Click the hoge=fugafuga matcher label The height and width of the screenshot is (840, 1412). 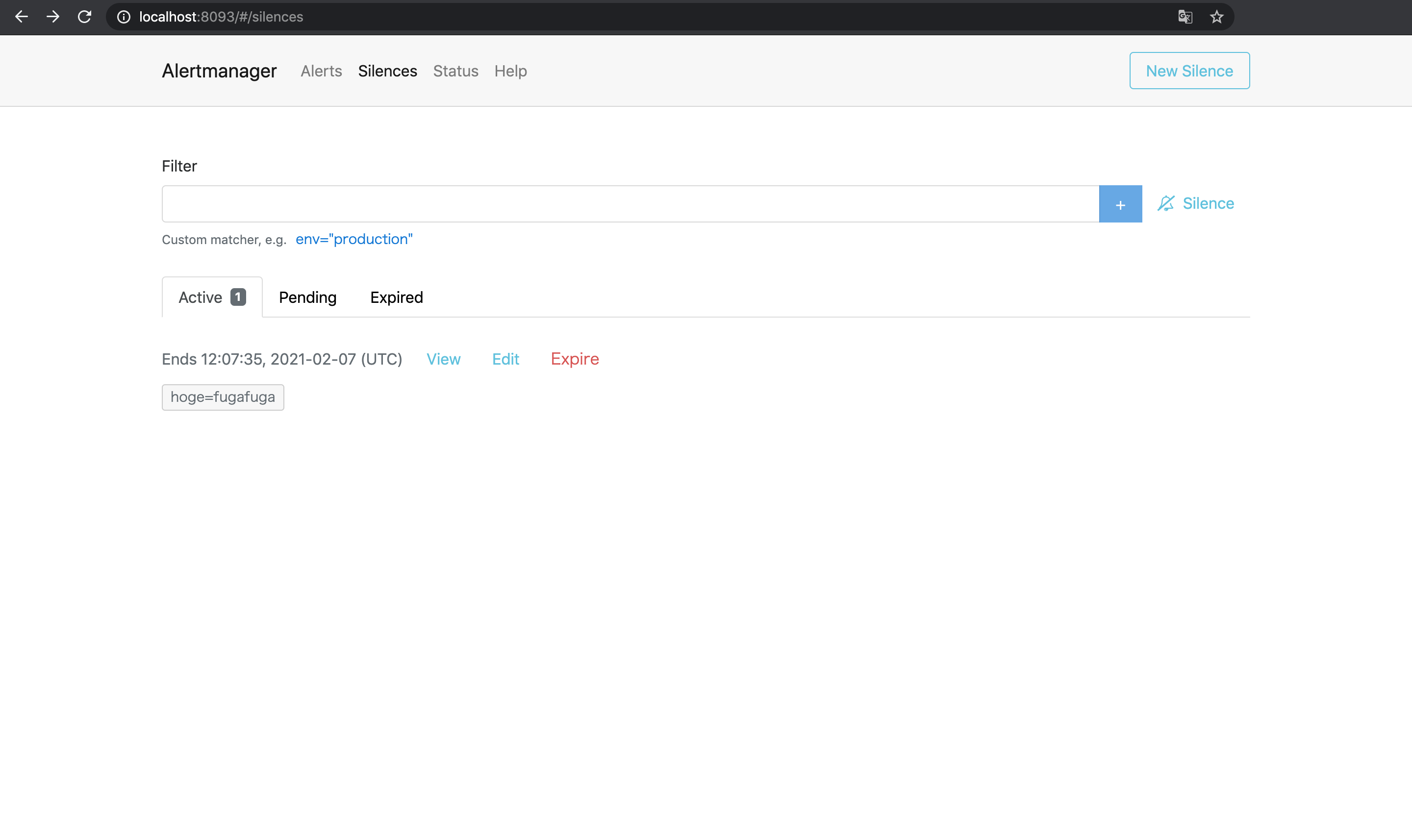point(223,397)
